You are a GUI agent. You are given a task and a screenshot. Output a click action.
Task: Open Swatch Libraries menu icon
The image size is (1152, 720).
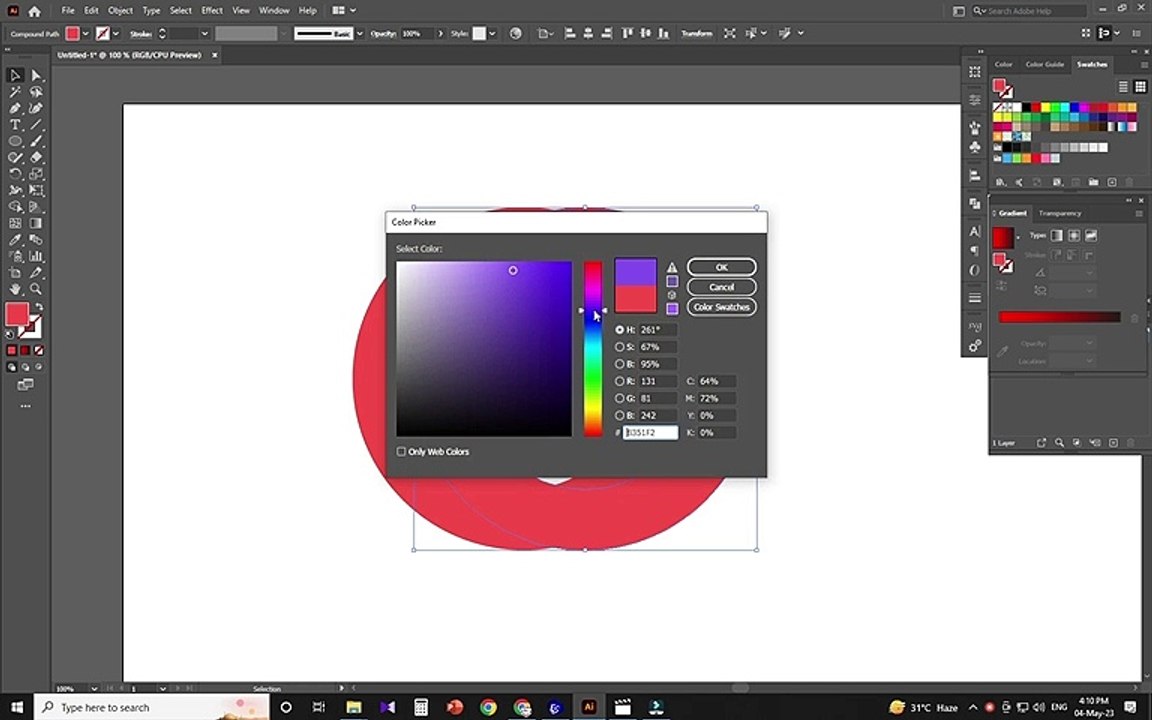(x=1000, y=182)
